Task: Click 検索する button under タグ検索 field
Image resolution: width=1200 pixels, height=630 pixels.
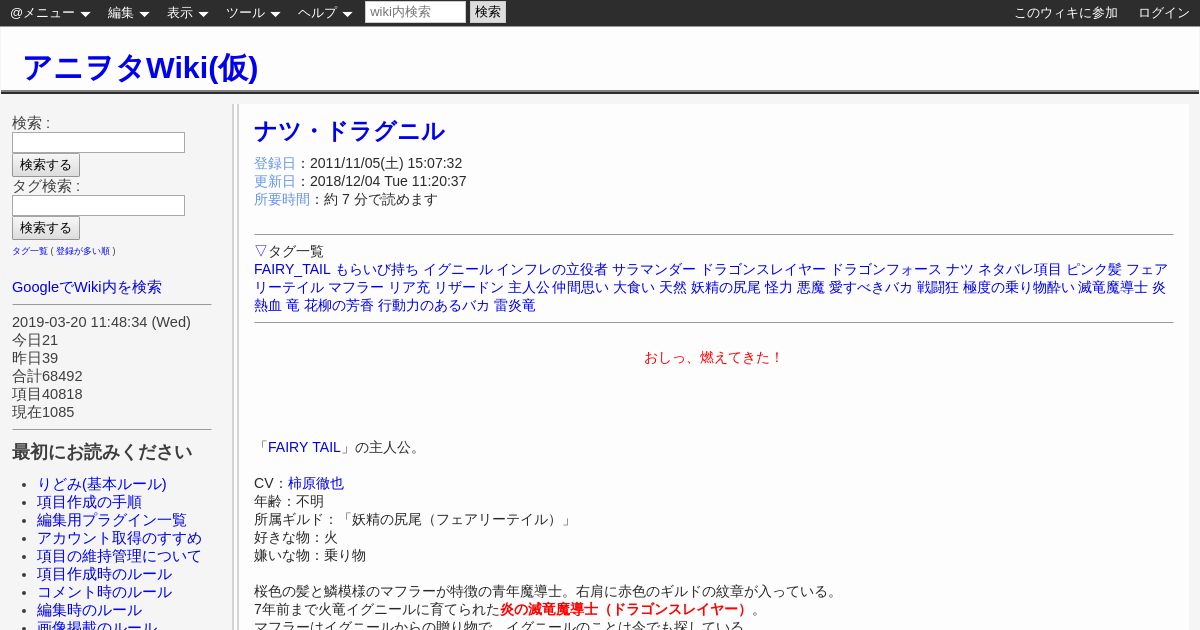Action: [46, 228]
